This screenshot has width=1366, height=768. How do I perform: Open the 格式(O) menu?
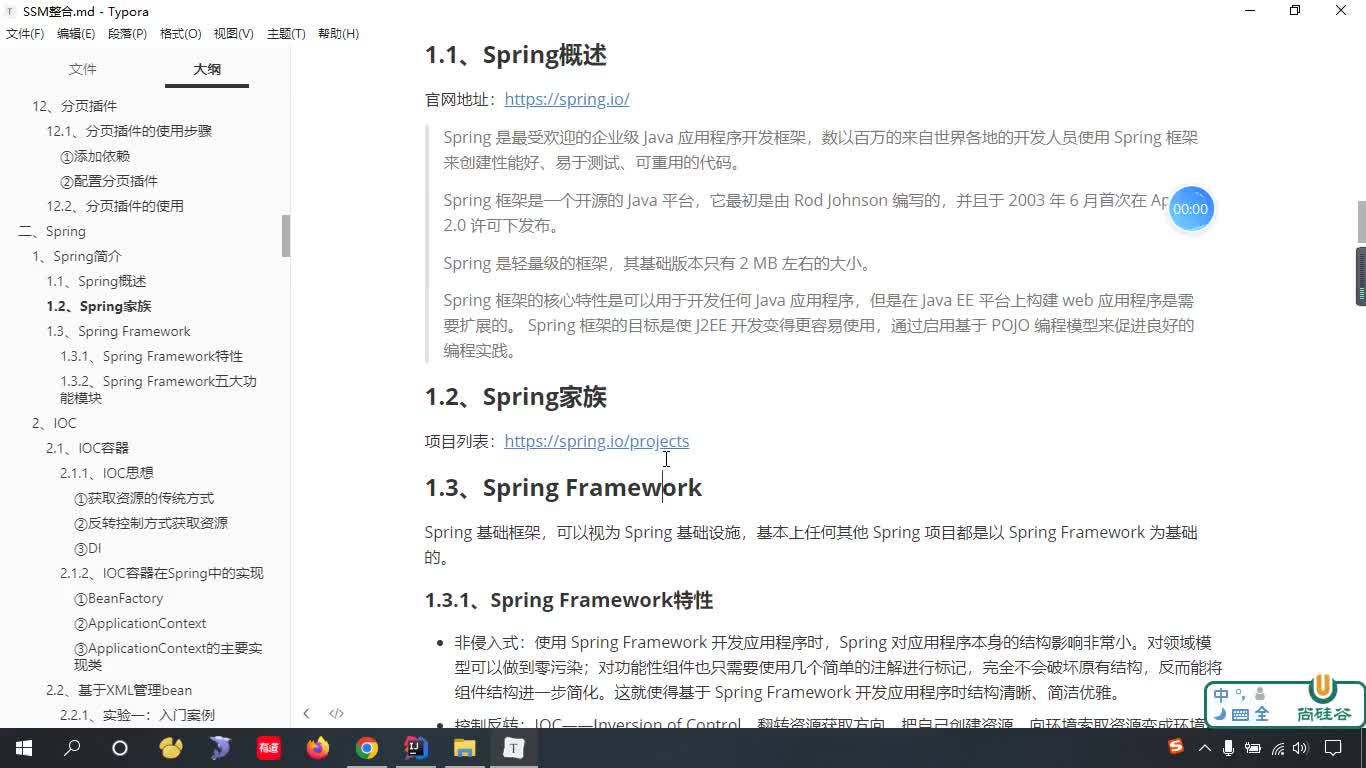[180, 34]
